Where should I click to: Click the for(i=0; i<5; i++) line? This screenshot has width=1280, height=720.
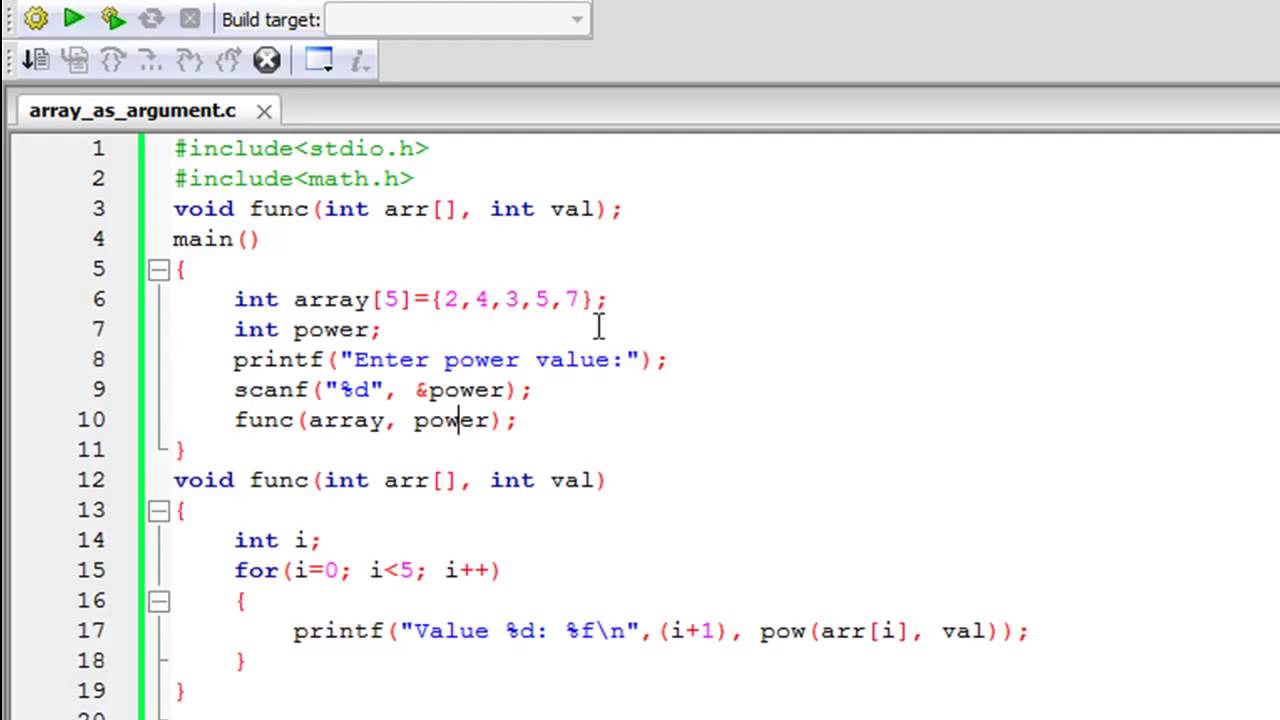(x=367, y=570)
